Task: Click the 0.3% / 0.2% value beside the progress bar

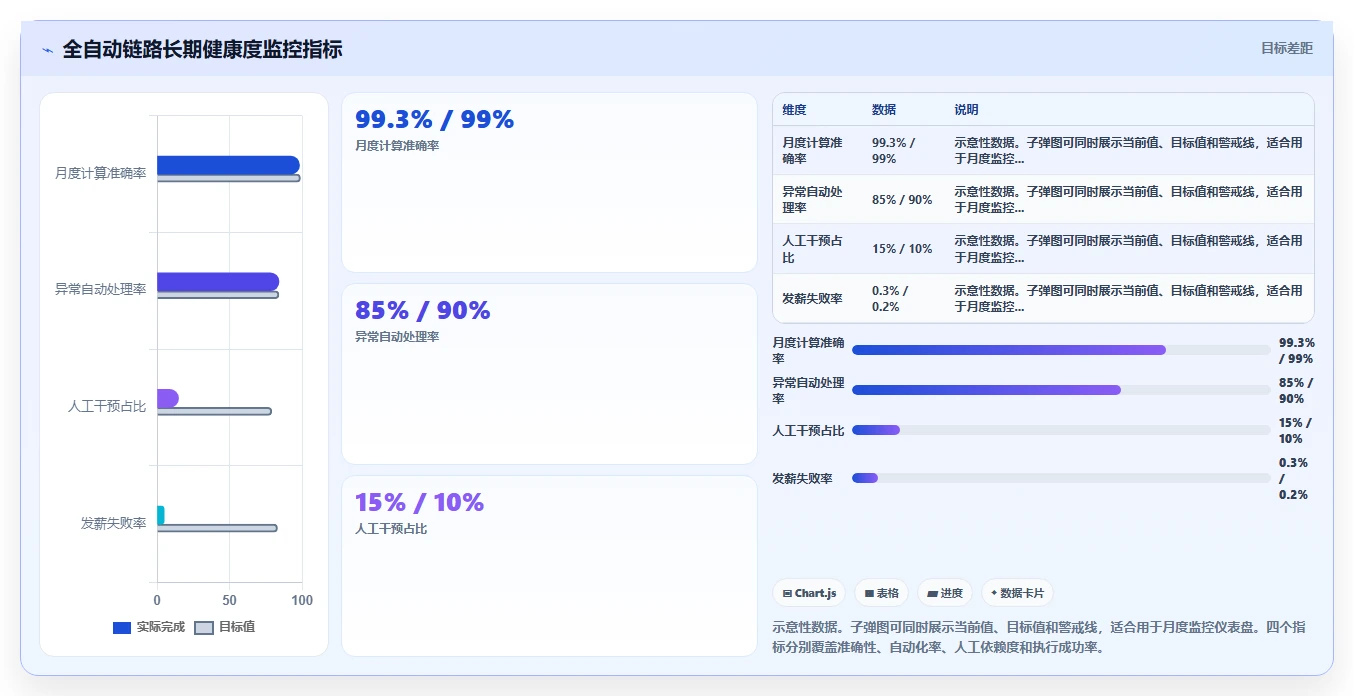Action: tap(1294, 478)
